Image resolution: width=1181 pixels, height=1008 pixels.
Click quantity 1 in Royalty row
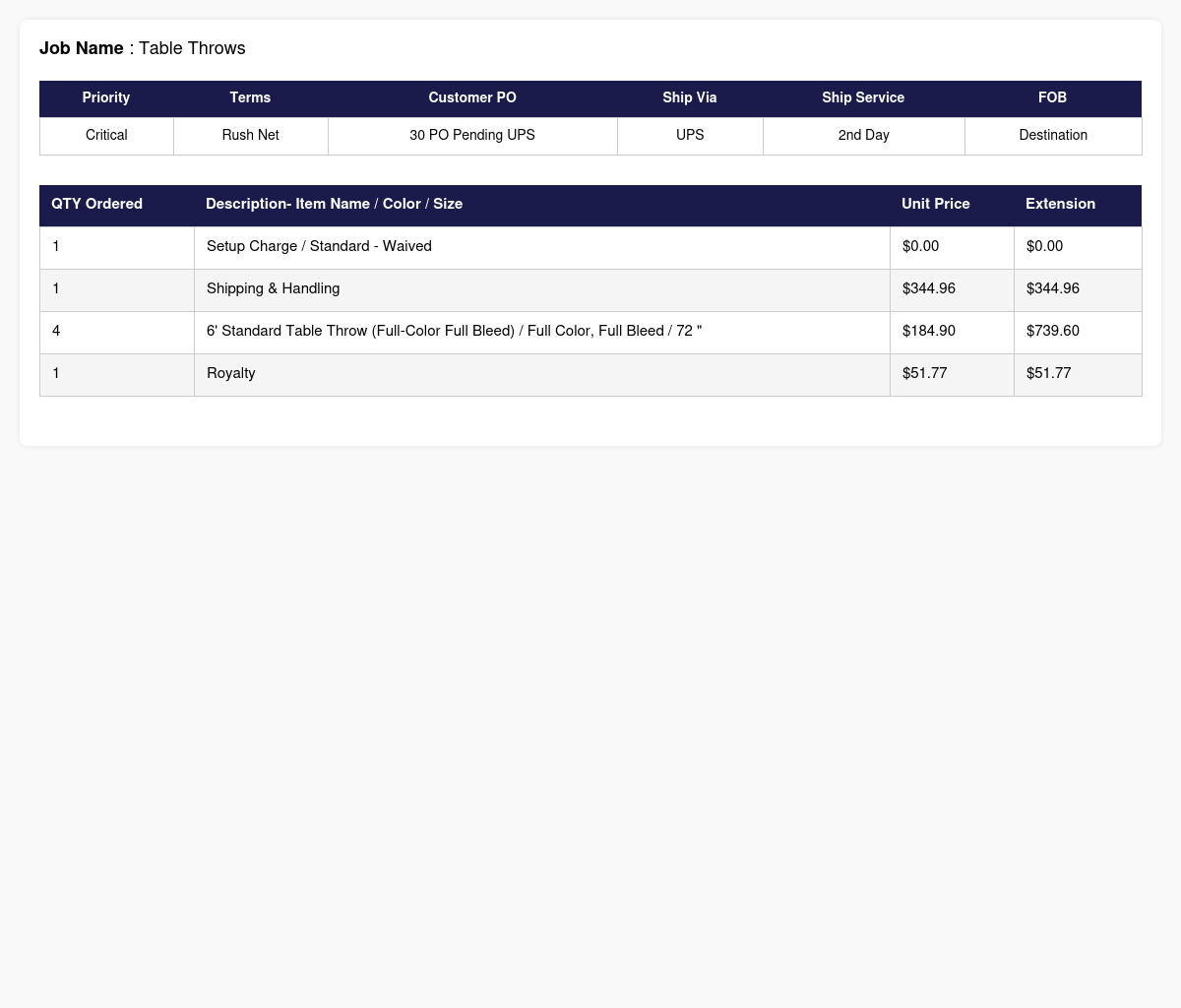pos(117,374)
